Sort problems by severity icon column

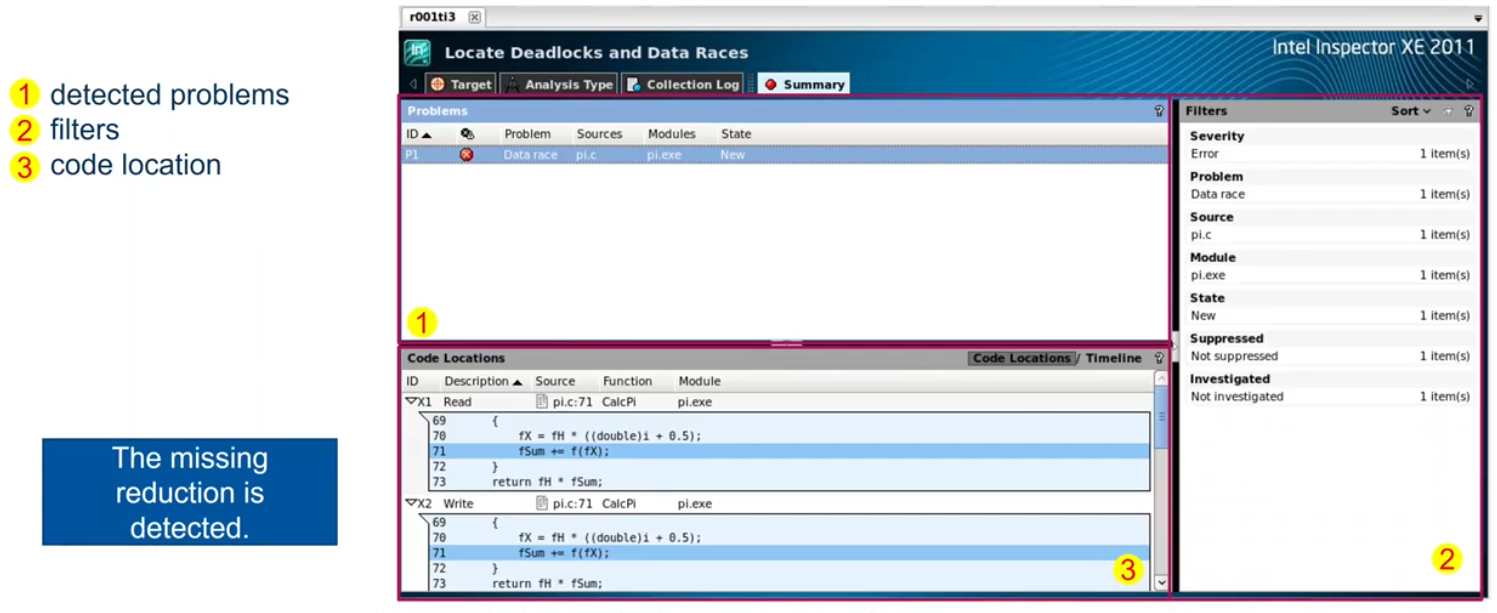point(467,134)
